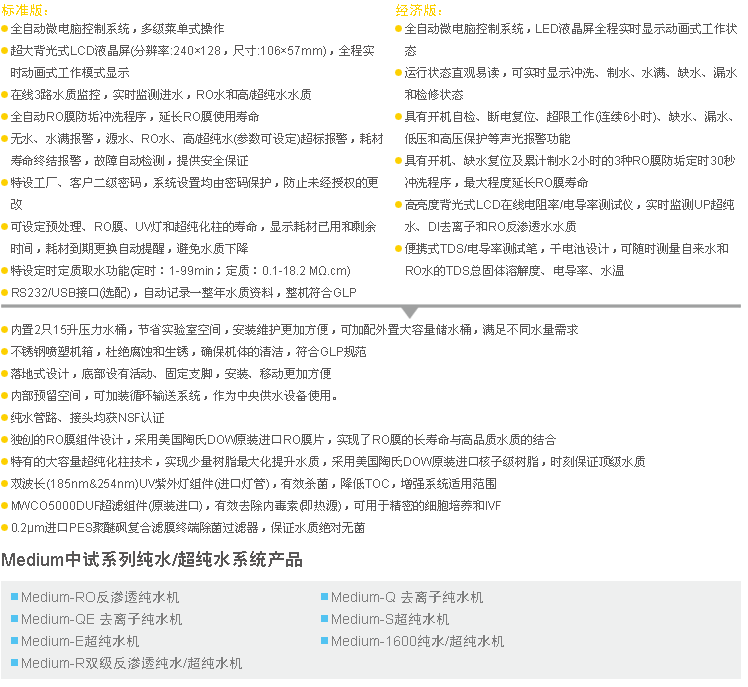Click the yellow bullet before RS232/USB接口 line
The width and height of the screenshot is (748, 687).
(x=5, y=293)
